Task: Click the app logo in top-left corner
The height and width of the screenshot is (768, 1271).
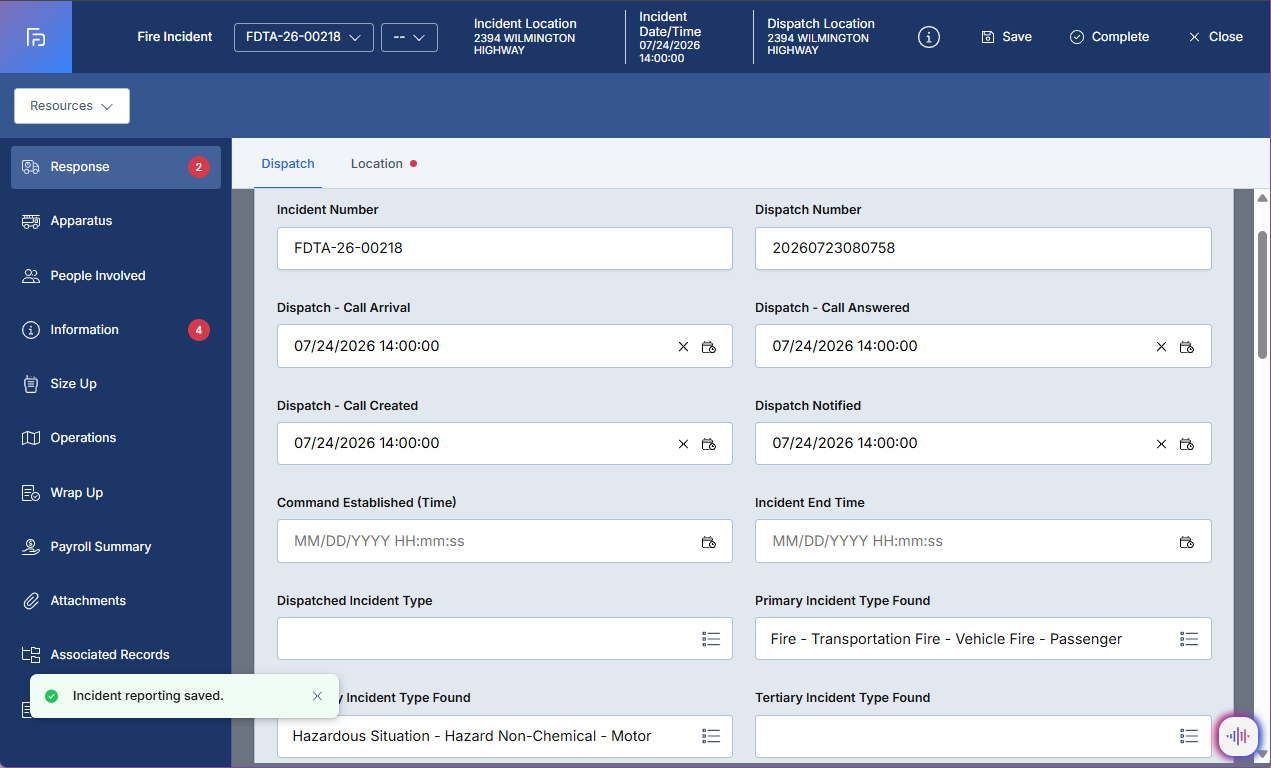Action: (36, 37)
